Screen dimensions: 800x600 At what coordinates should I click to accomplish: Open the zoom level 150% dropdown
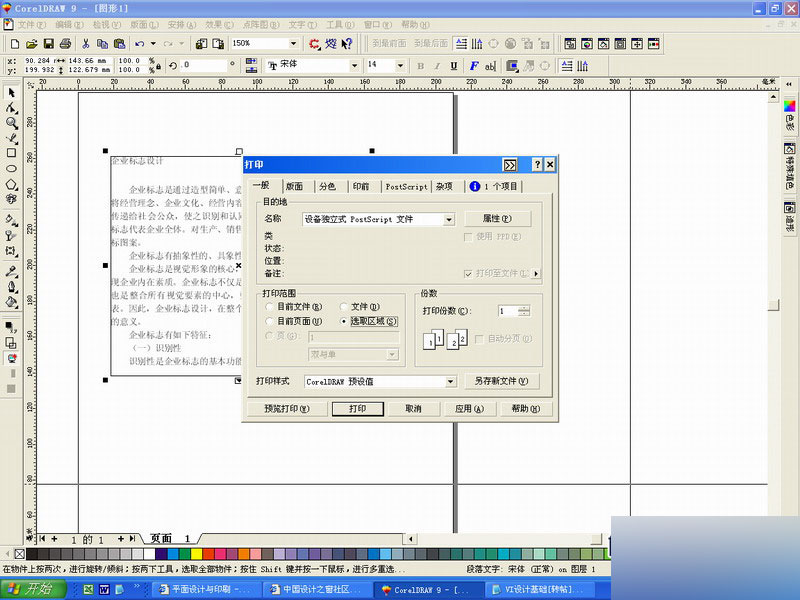pyautogui.click(x=296, y=43)
